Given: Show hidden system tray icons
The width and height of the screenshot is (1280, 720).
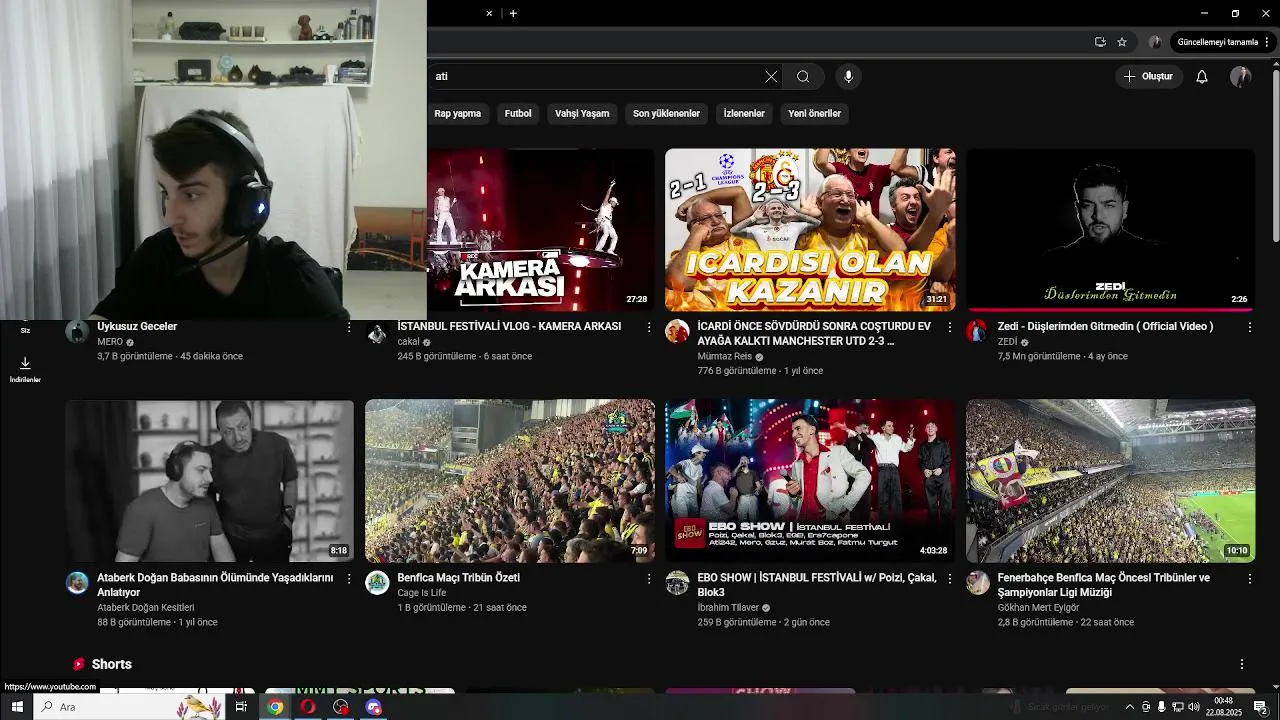Looking at the screenshot, I should pyautogui.click(x=1130, y=707).
